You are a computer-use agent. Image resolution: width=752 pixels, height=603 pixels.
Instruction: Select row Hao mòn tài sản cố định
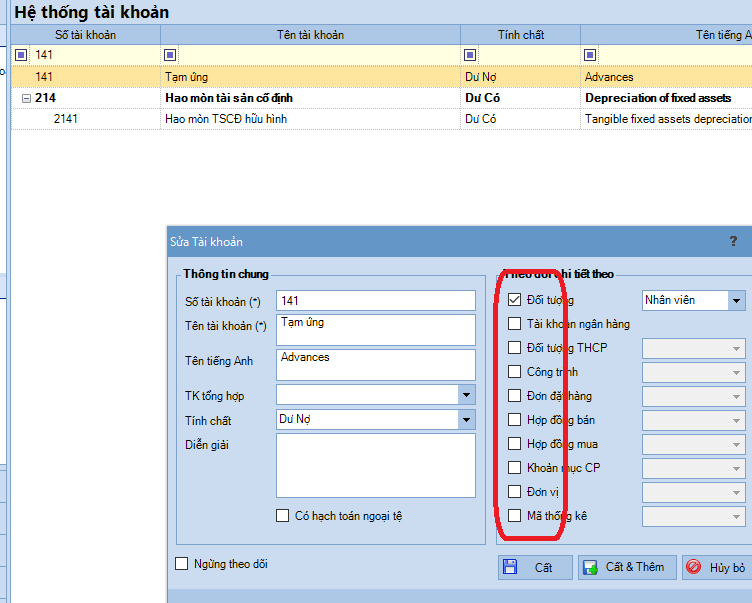381,98
